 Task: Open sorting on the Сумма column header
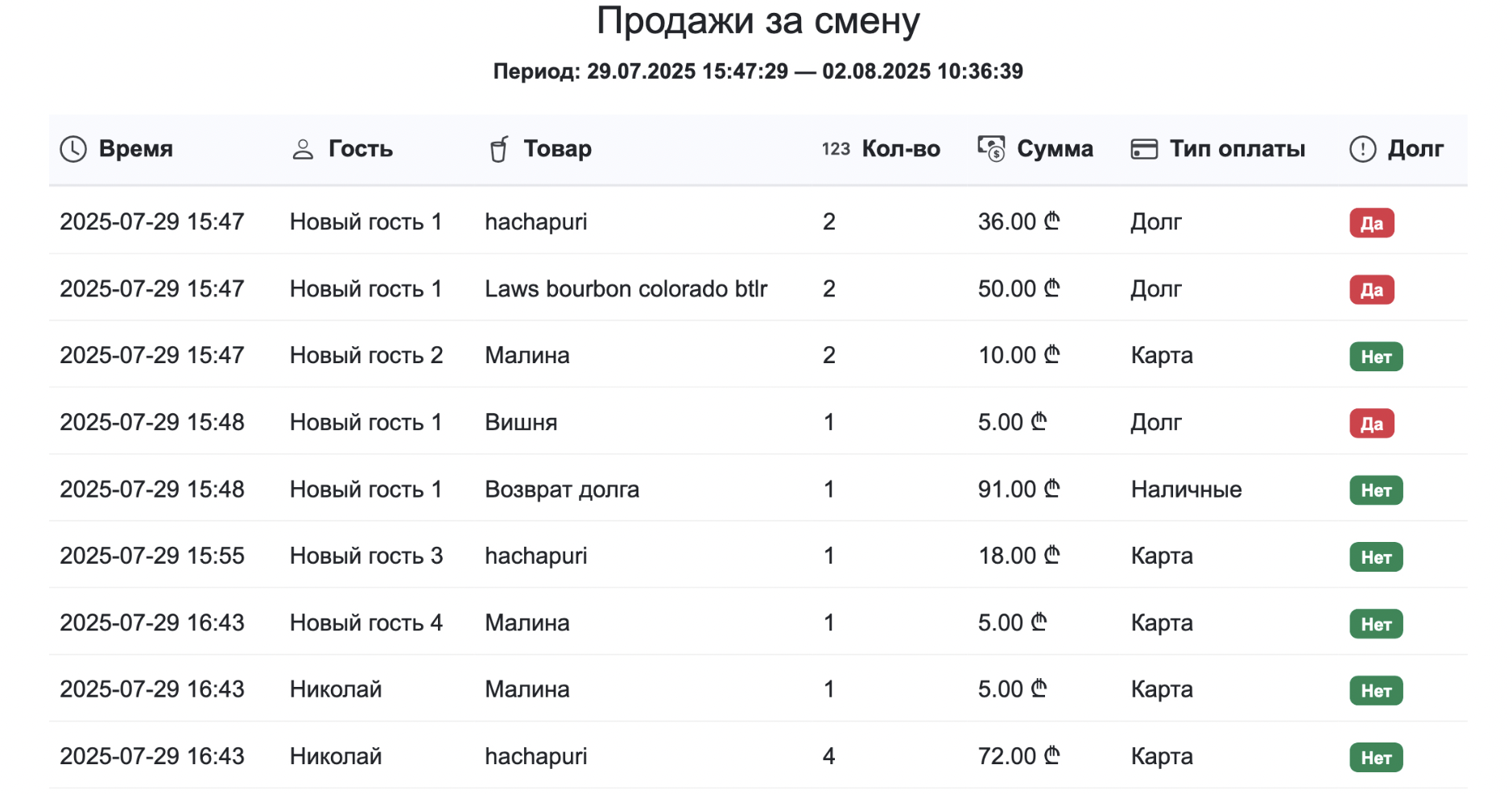(1055, 148)
